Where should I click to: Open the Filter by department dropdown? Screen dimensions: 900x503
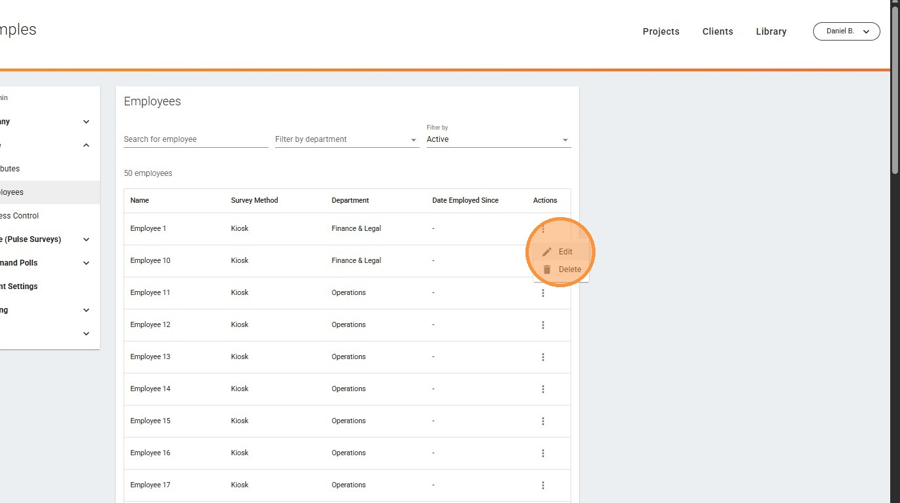(346, 140)
